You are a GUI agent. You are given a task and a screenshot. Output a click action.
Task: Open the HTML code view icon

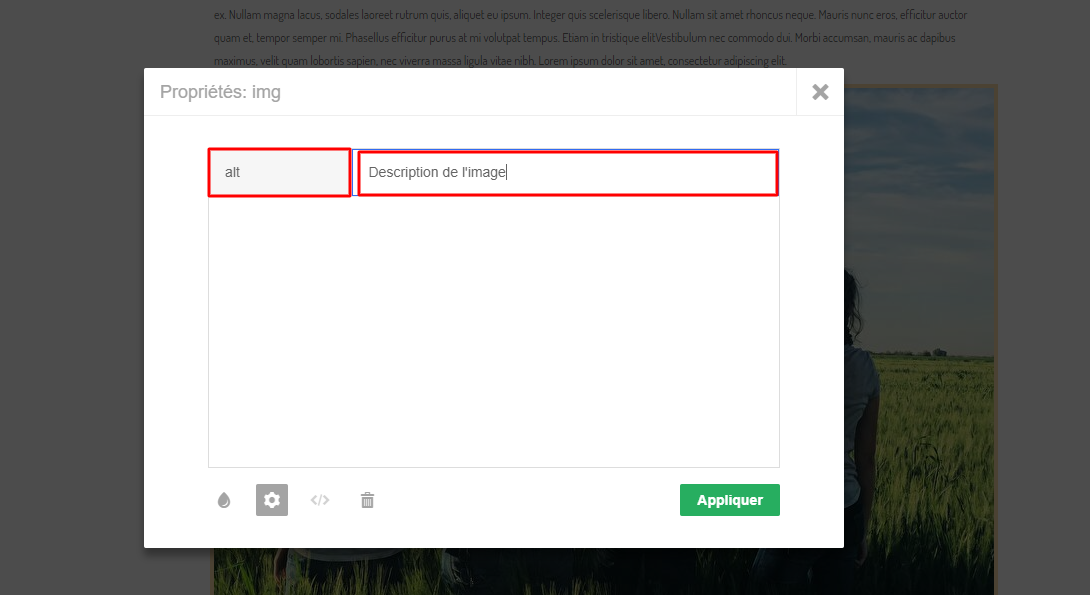[320, 500]
